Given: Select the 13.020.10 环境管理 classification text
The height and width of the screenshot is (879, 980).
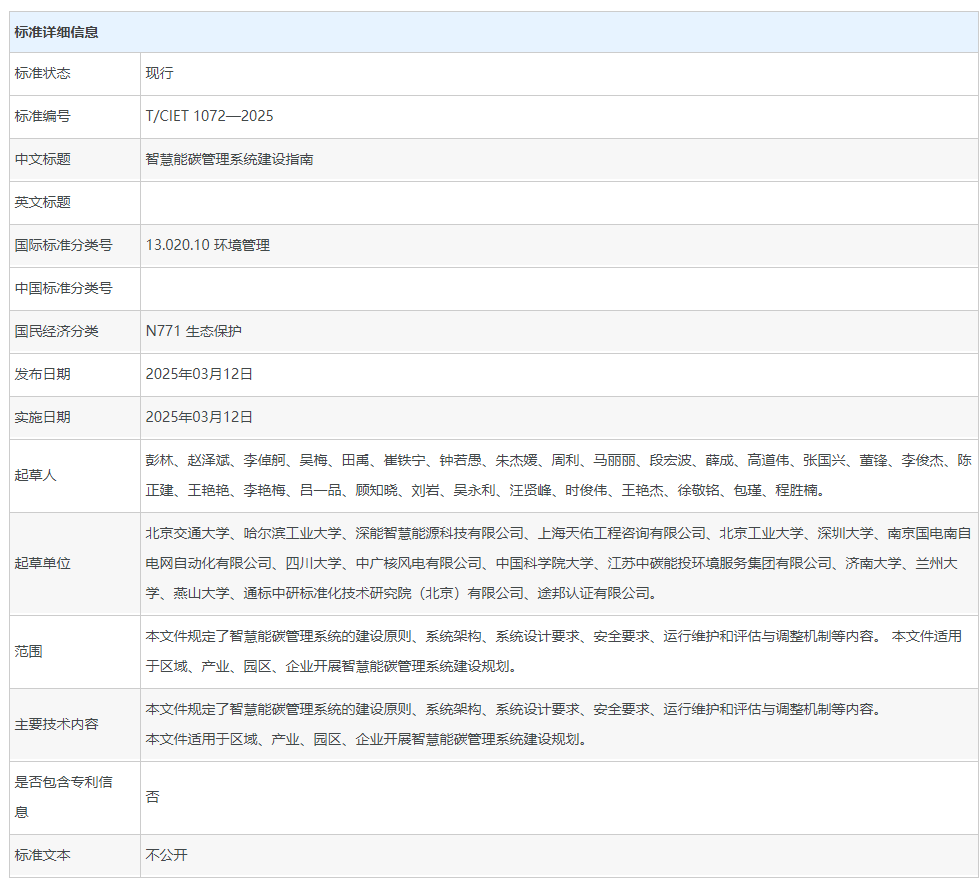Looking at the screenshot, I should click(x=207, y=245).
